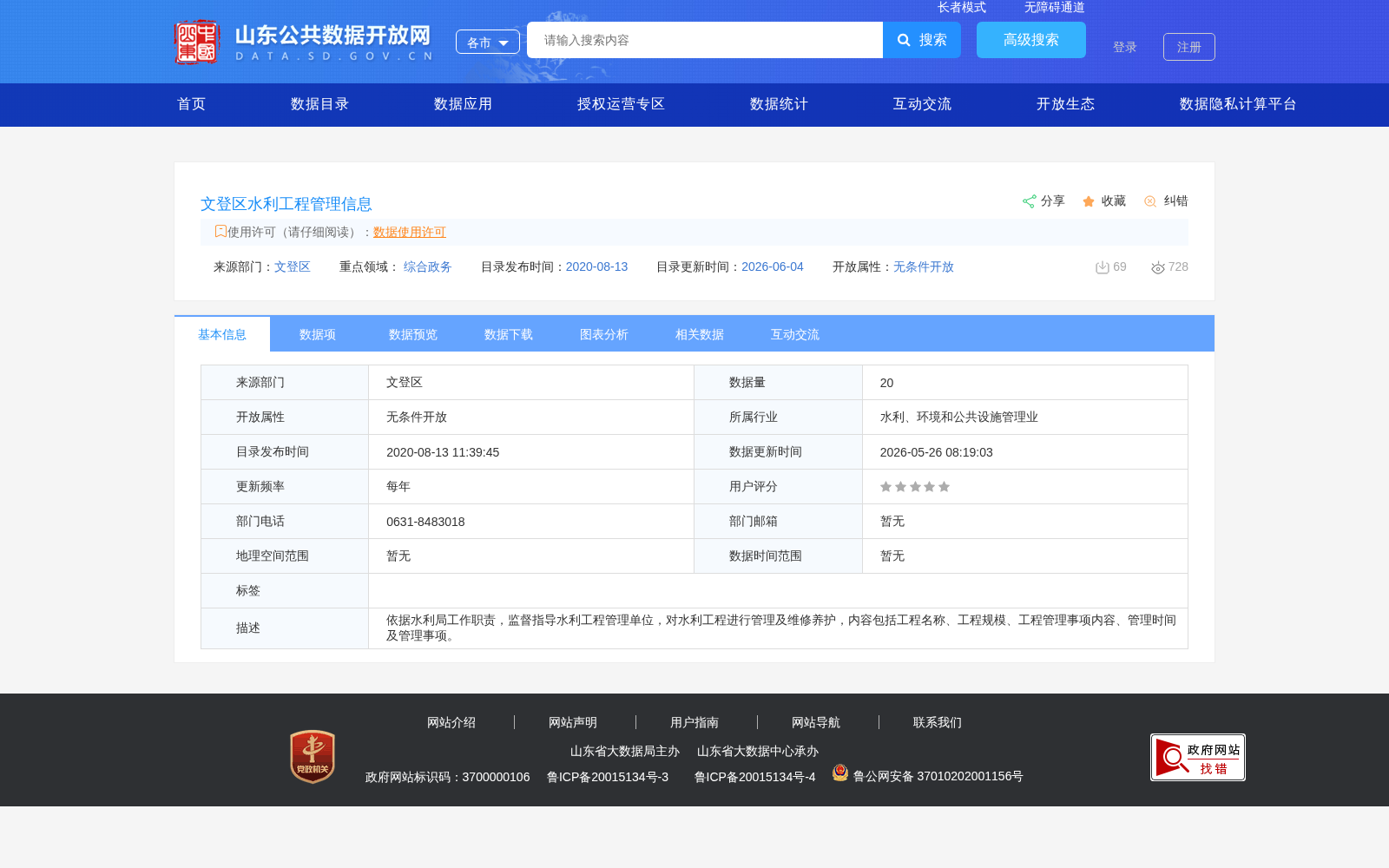Click the view count eye icon beside 728
Screen dimensions: 1389x868
pyautogui.click(x=1158, y=267)
